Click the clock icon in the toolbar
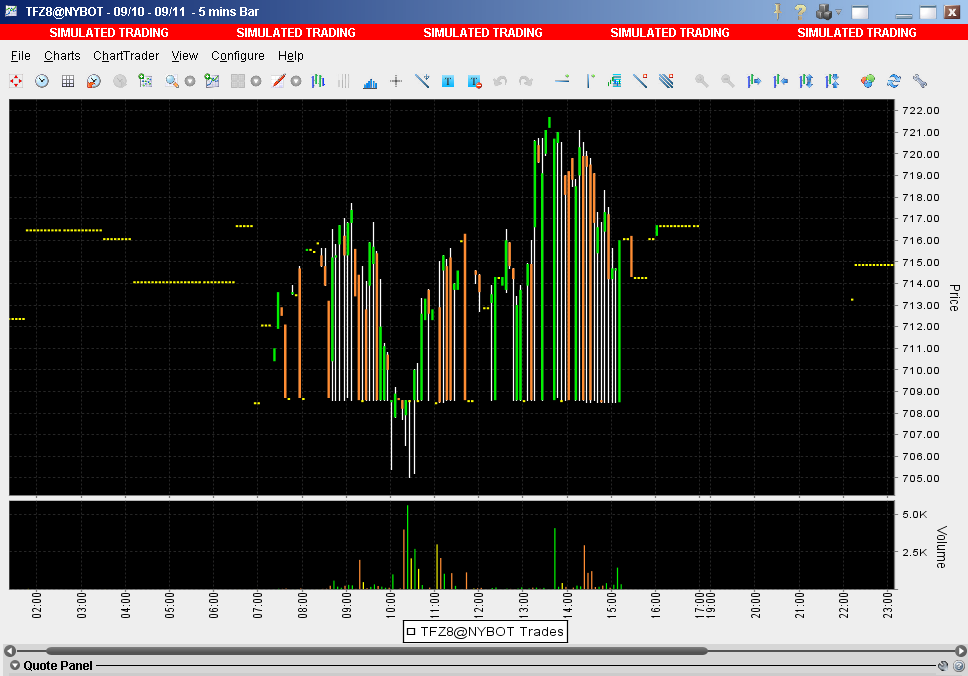The image size is (968, 676). [42, 81]
